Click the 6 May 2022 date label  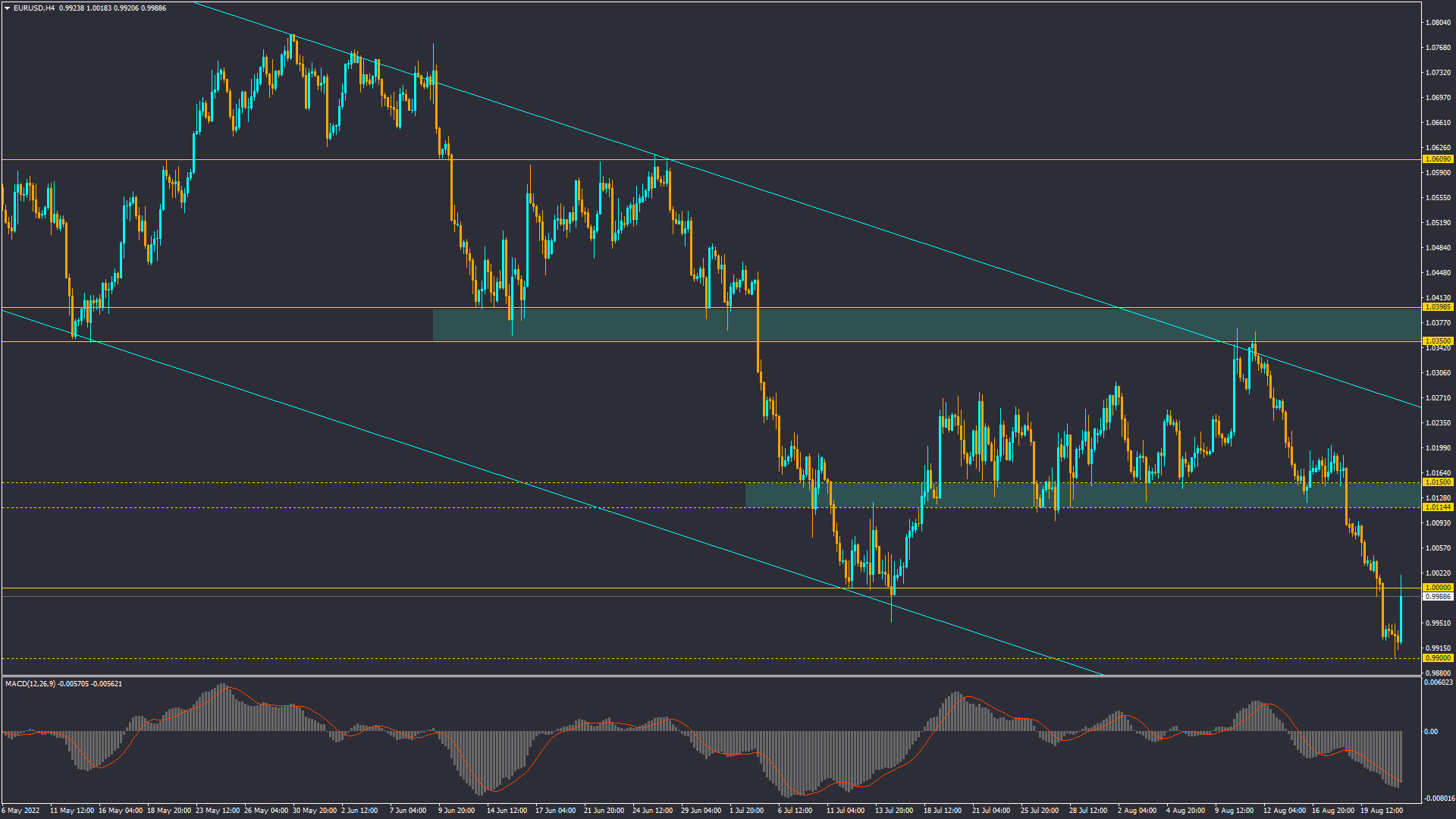(x=20, y=811)
